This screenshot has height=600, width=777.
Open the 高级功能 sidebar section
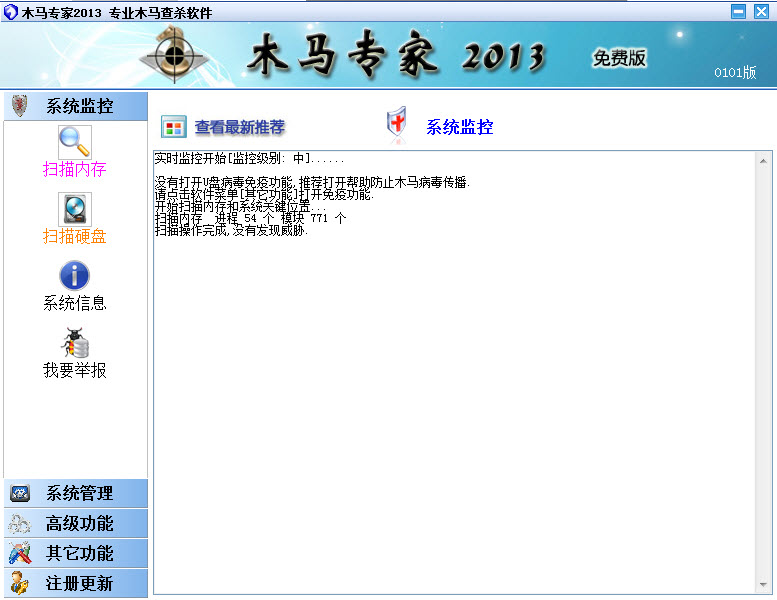click(76, 523)
